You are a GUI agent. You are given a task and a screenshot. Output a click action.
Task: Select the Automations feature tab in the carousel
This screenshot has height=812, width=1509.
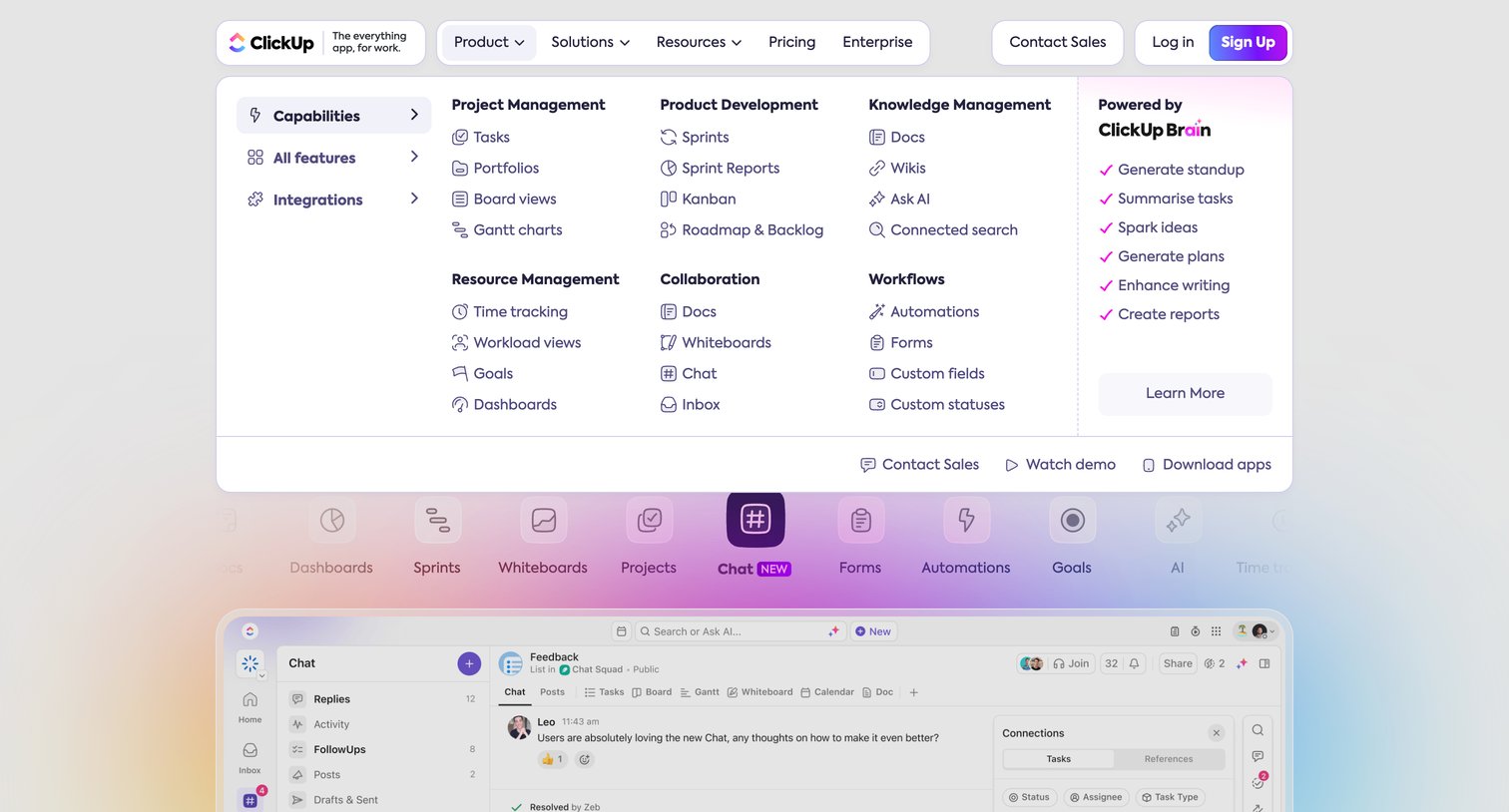tap(966, 538)
